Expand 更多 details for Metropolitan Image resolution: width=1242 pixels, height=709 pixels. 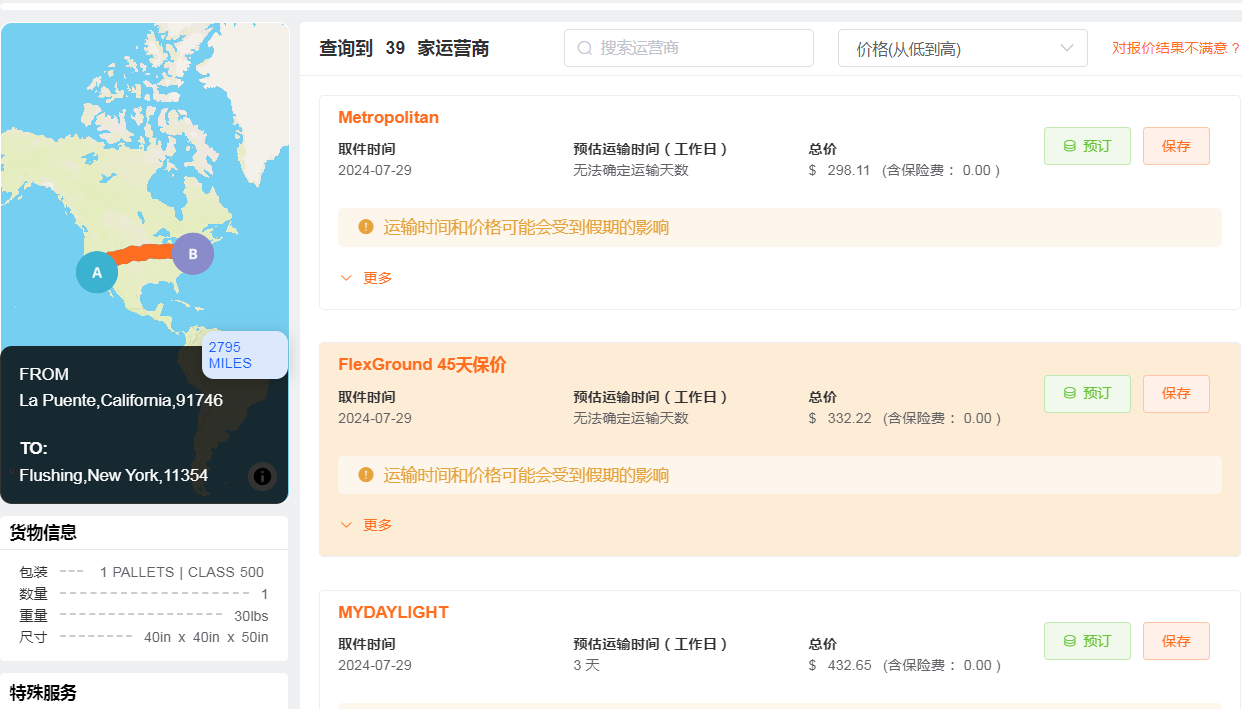point(367,278)
